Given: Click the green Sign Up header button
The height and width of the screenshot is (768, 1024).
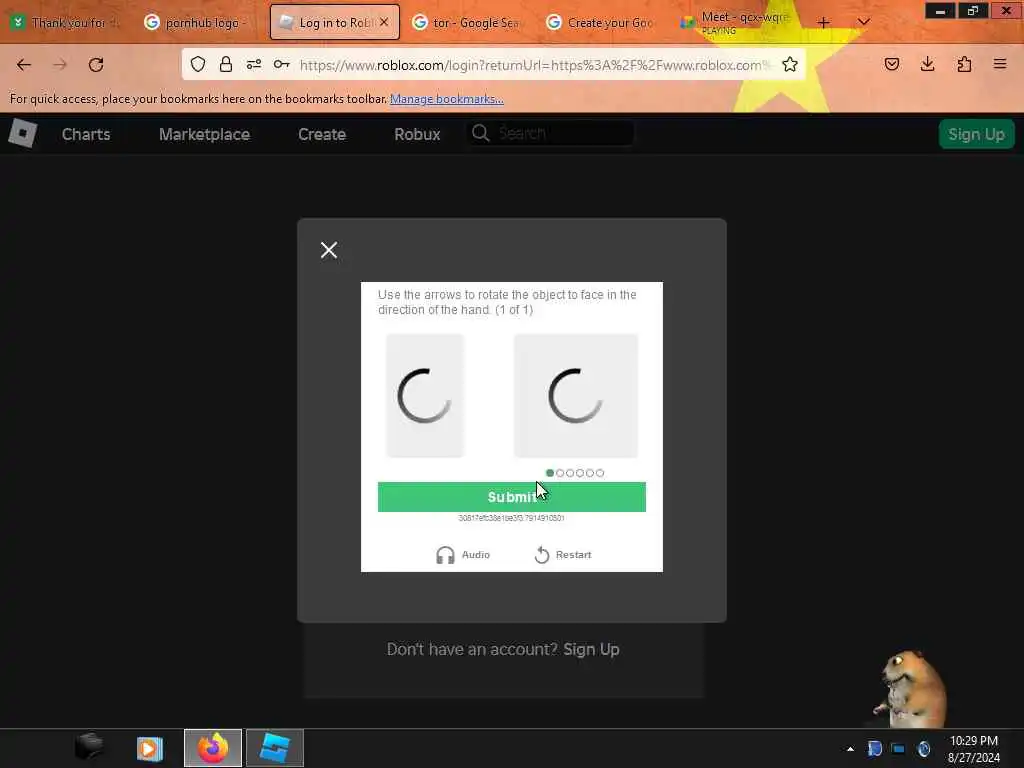Looking at the screenshot, I should pyautogui.click(x=976, y=134).
